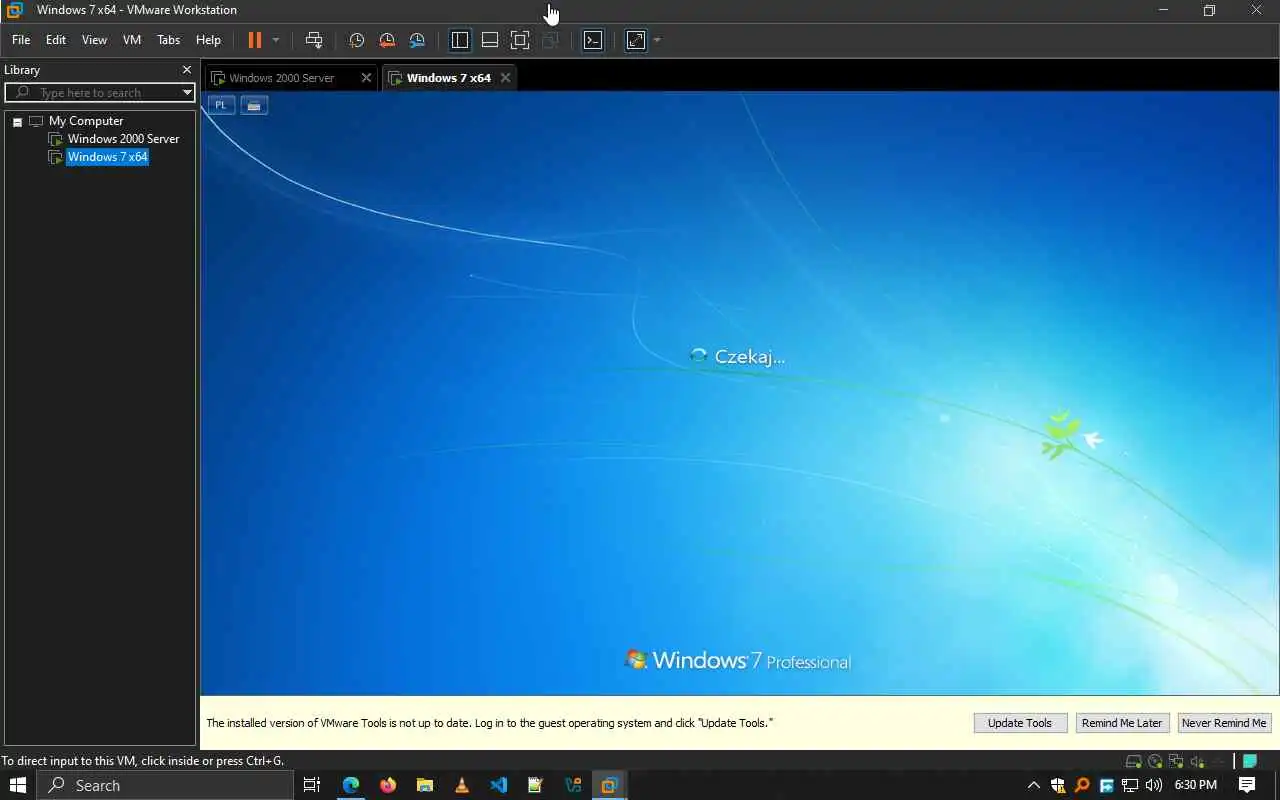
Task: Click the sound card status icon
Action: point(1195,761)
